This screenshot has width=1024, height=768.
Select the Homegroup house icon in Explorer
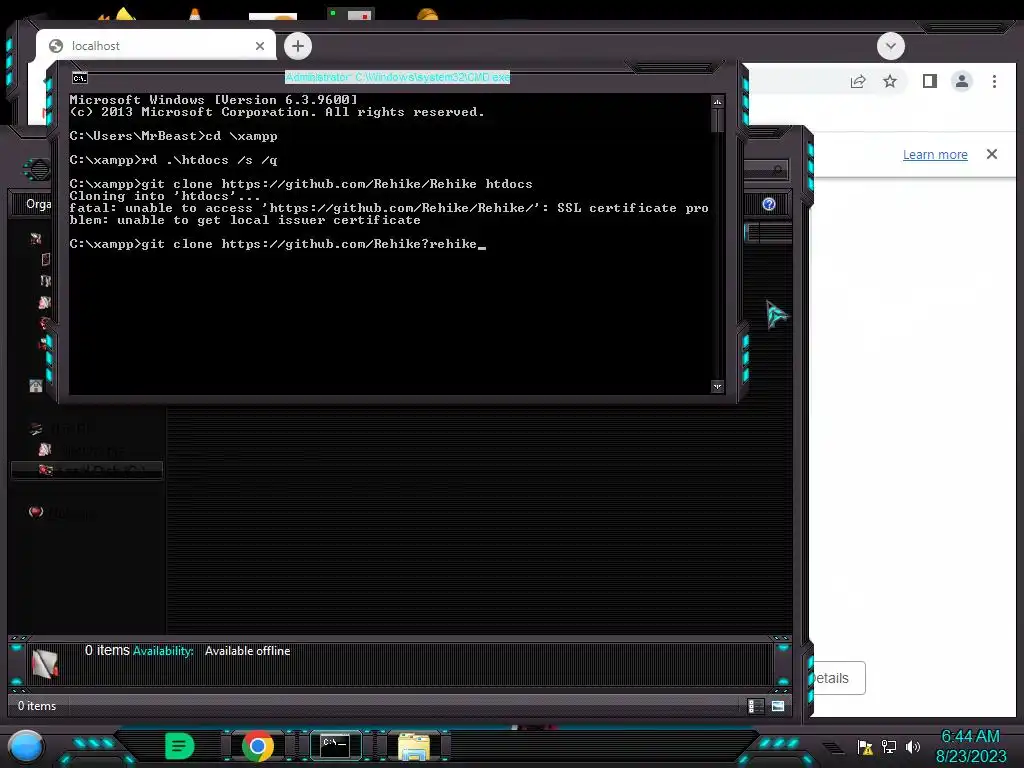(x=36, y=386)
